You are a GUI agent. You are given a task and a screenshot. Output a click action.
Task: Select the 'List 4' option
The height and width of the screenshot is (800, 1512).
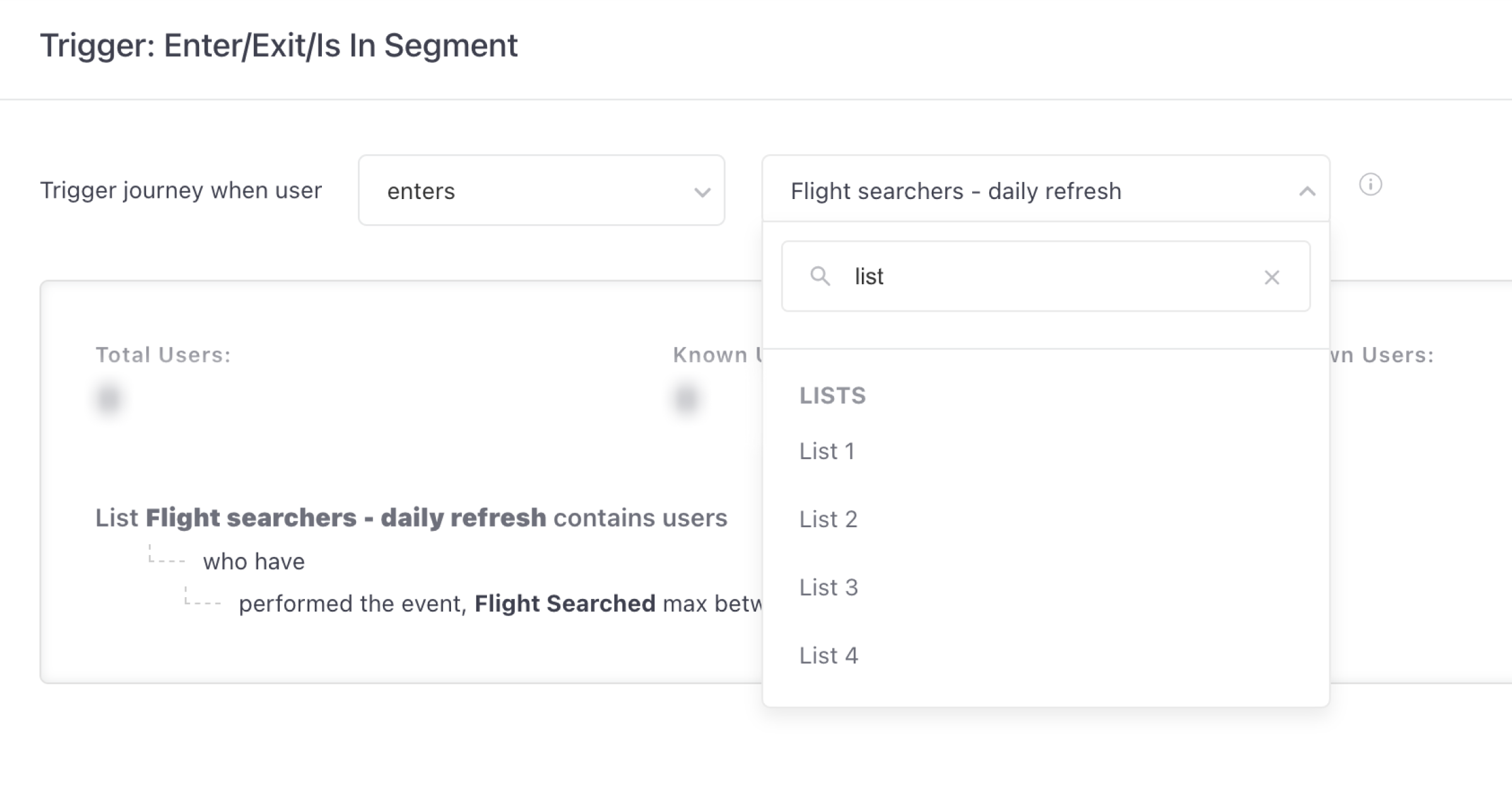click(x=828, y=655)
